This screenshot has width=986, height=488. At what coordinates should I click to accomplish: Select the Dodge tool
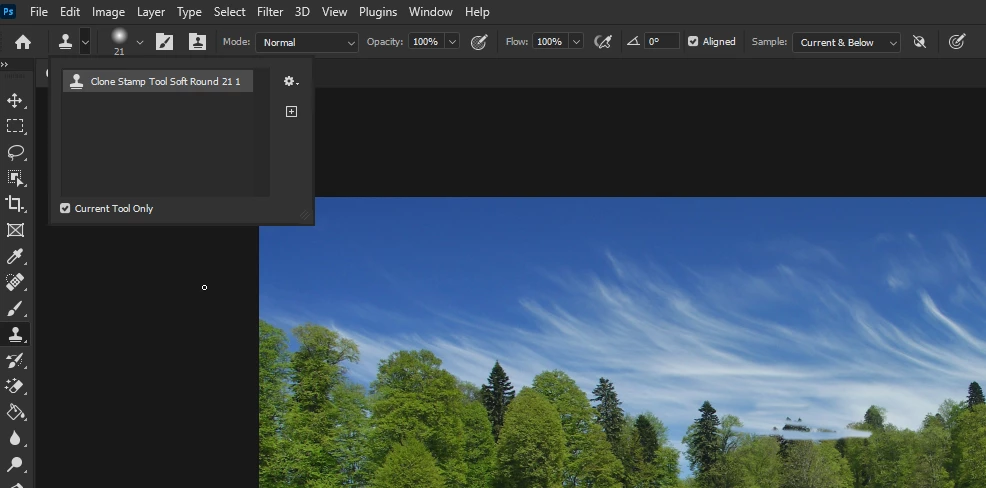point(15,465)
